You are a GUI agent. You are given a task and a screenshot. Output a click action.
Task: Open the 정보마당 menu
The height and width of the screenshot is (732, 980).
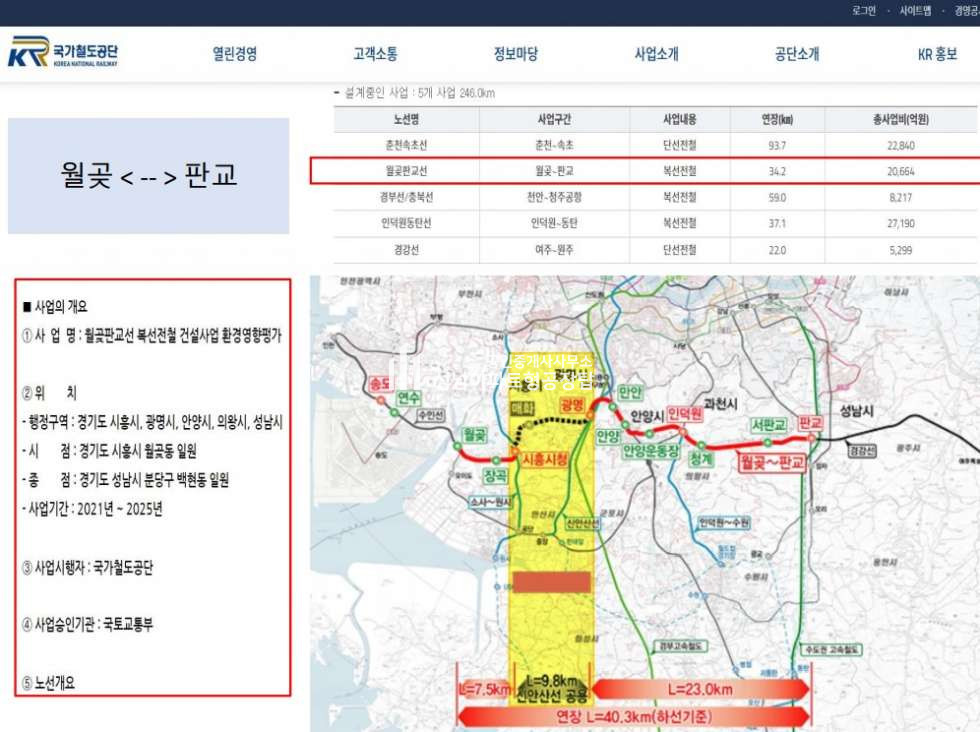click(x=516, y=54)
